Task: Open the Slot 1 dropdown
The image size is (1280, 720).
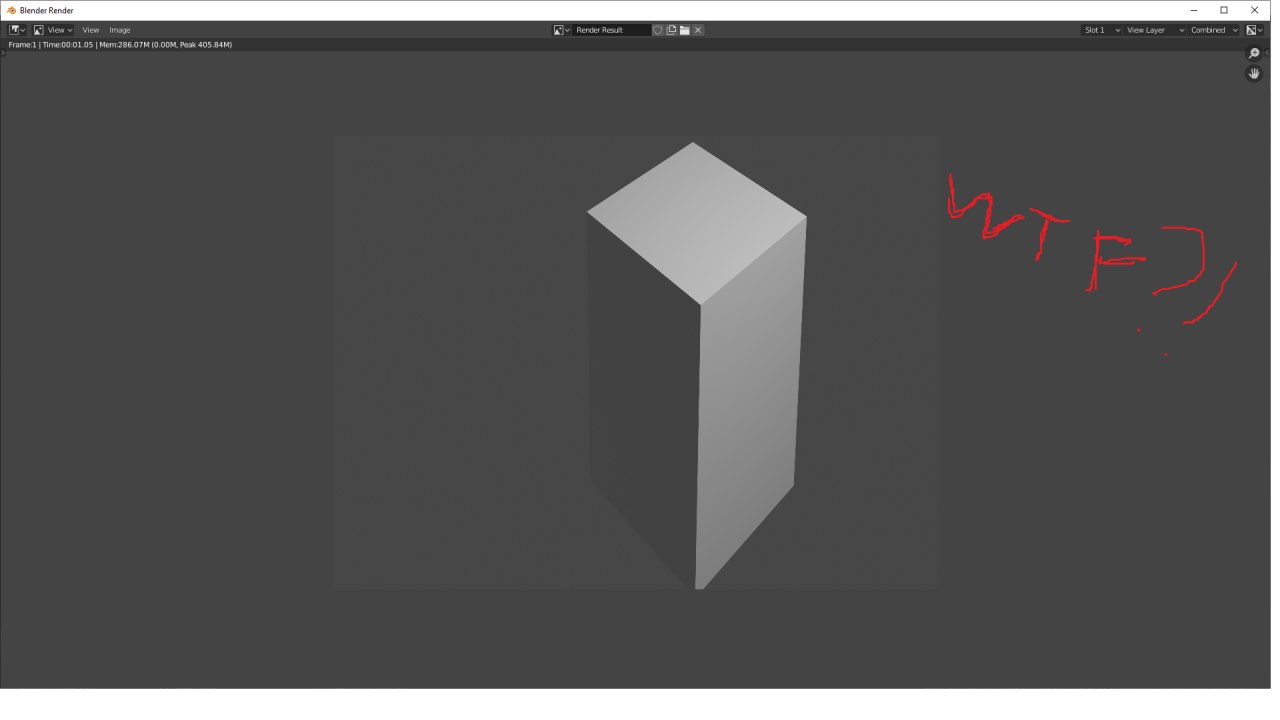Action: point(1100,30)
